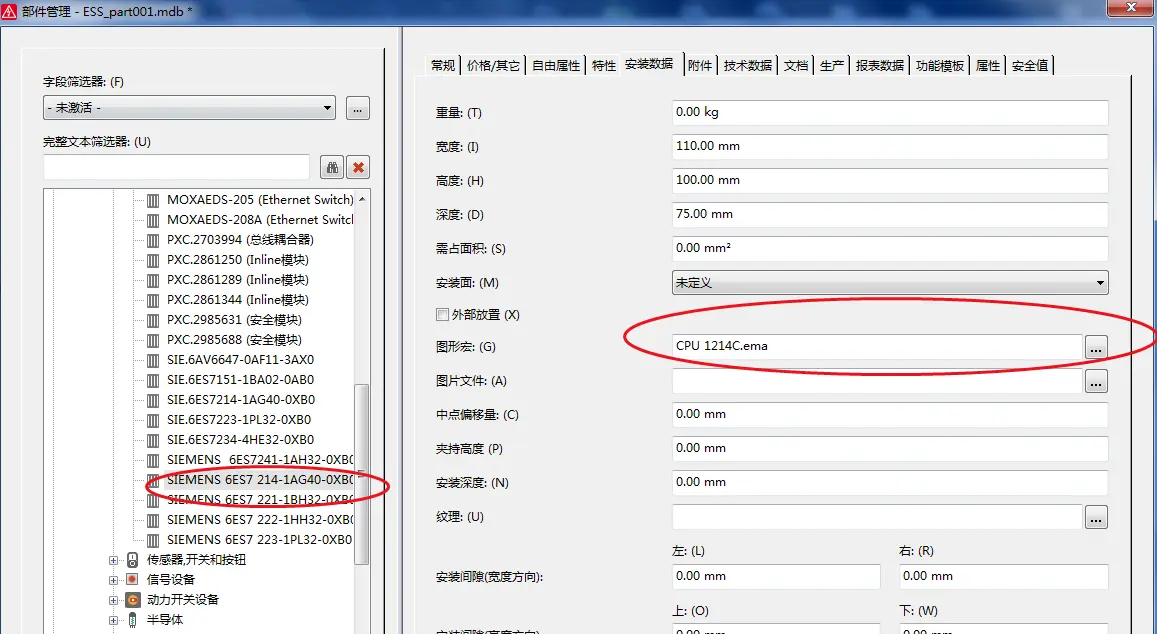Click the 完整文本筛选器 text box
1157x634 pixels.
176,167
